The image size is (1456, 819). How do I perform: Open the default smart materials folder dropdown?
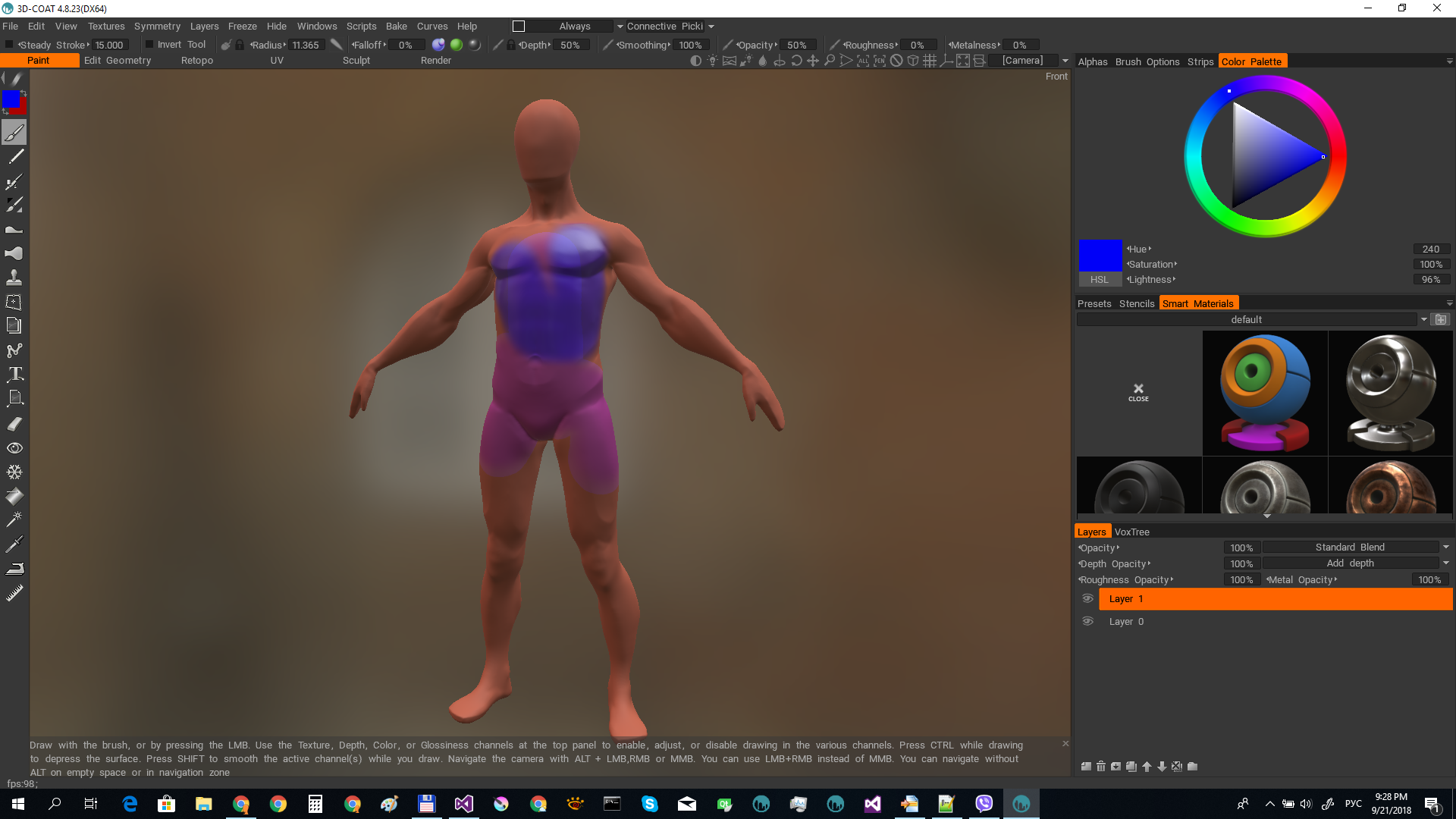coord(1423,319)
